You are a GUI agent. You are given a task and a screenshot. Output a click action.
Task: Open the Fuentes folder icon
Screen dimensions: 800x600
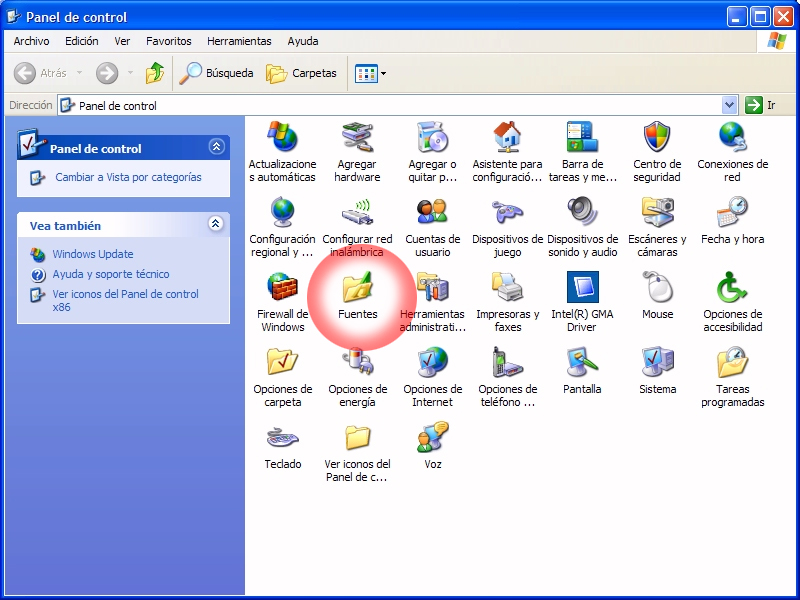(x=357, y=287)
